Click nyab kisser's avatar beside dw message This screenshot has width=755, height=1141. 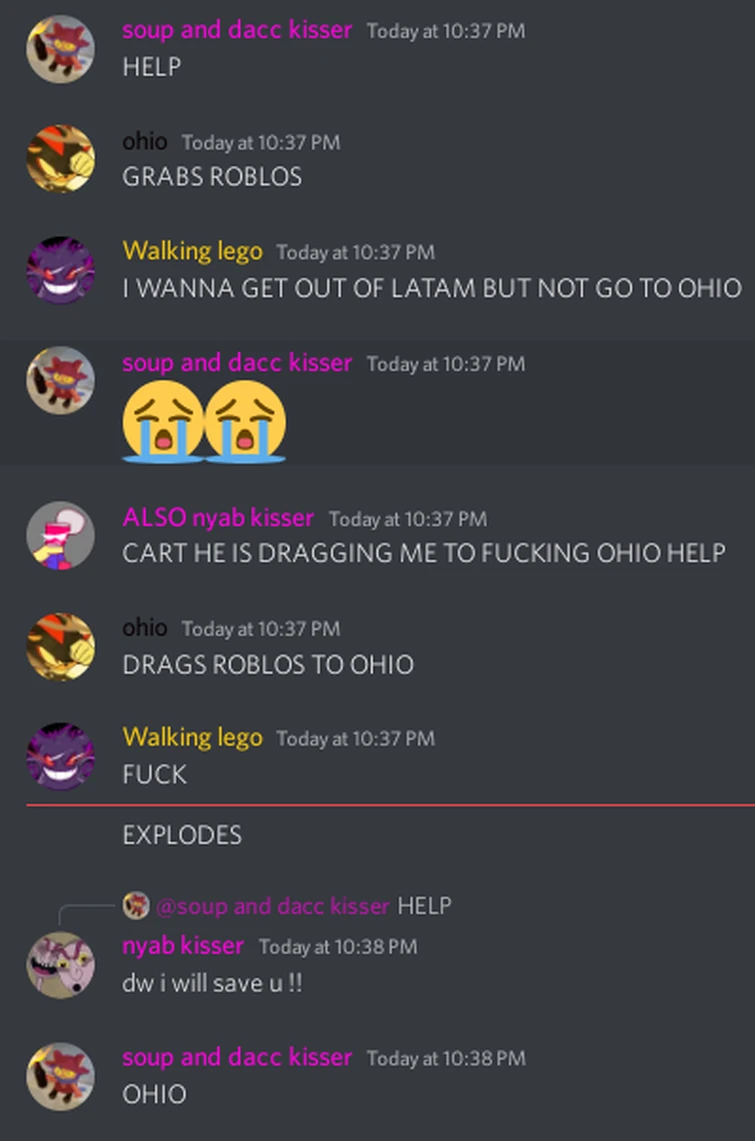pyautogui.click(x=60, y=965)
